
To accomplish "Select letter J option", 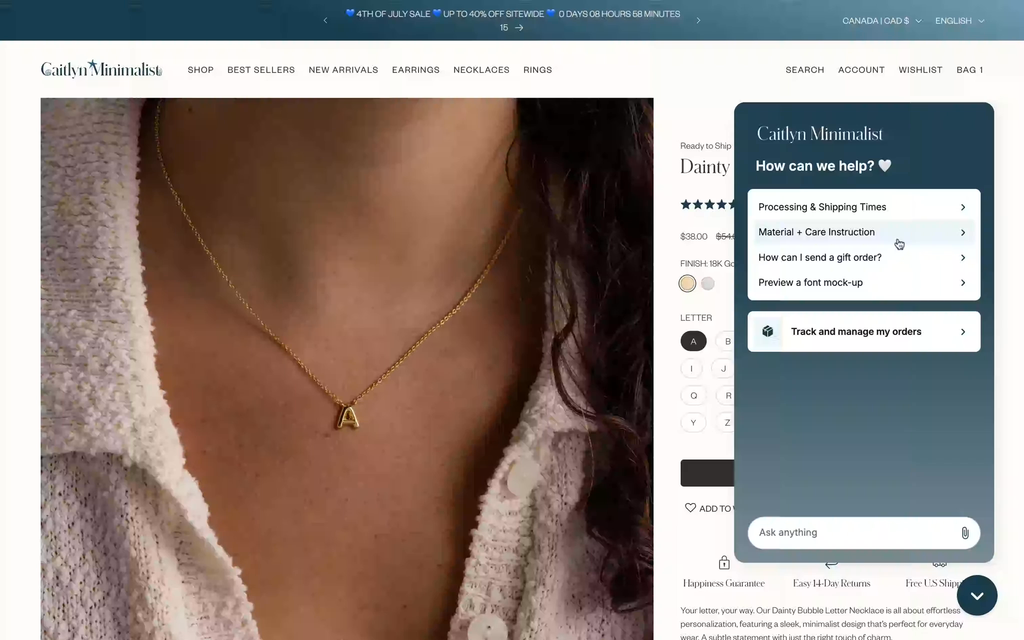I will click(723, 368).
